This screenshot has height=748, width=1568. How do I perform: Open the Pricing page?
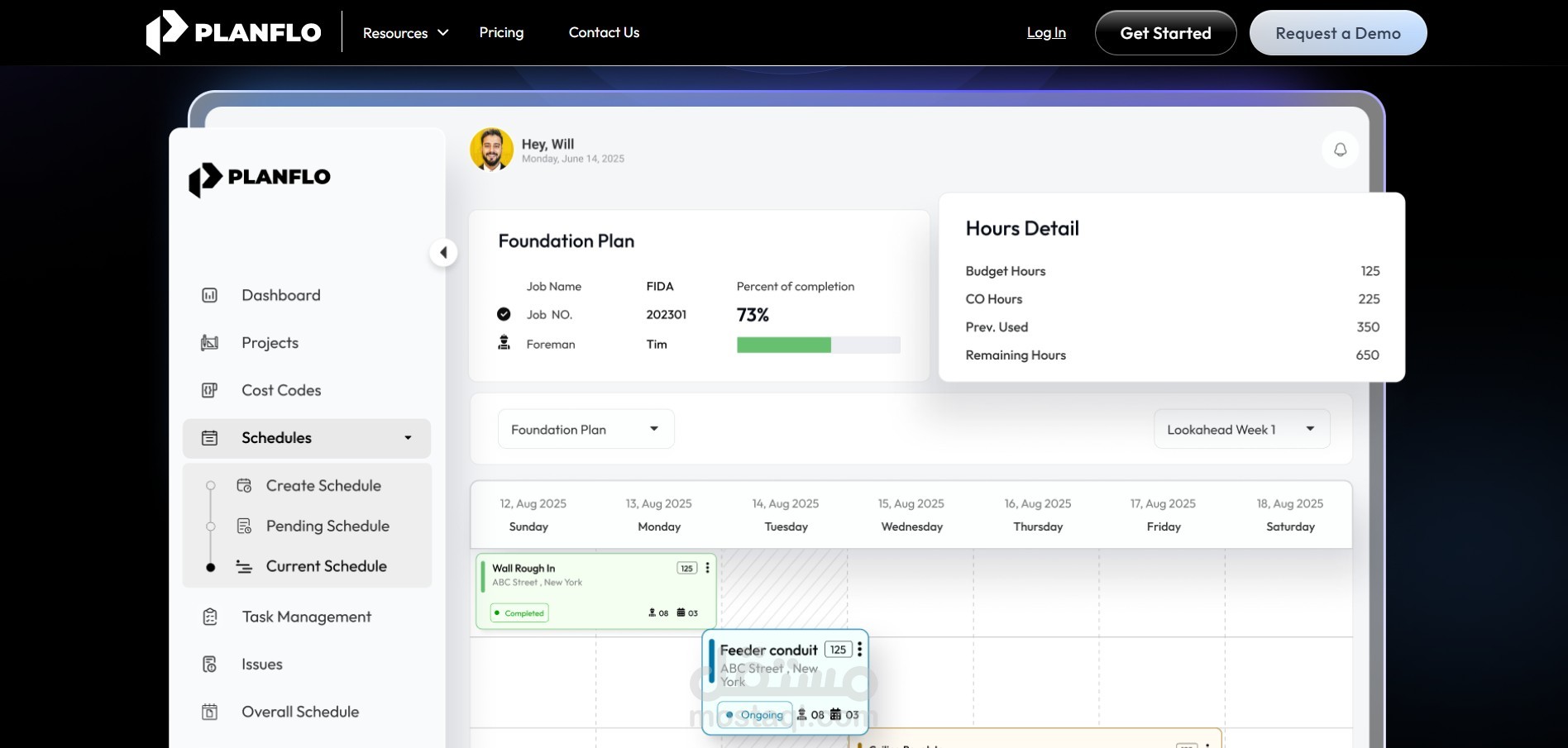(501, 32)
